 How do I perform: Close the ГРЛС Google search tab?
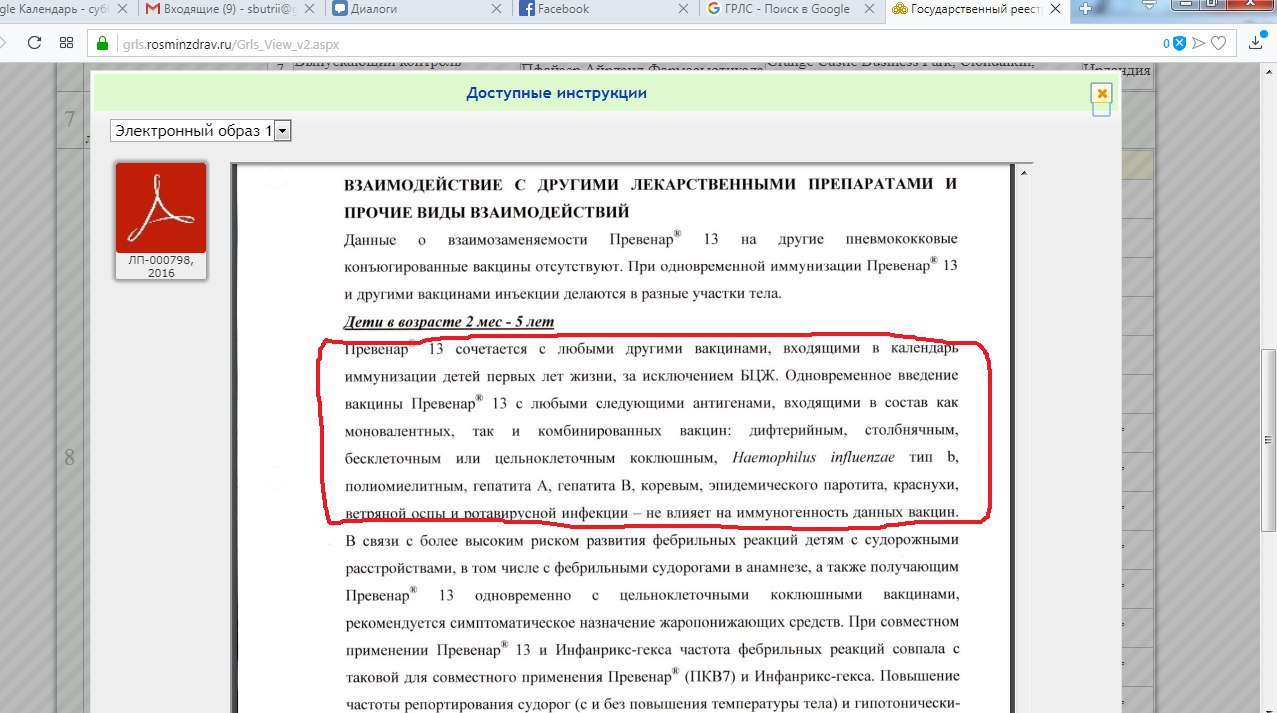click(x=869, y=9)
